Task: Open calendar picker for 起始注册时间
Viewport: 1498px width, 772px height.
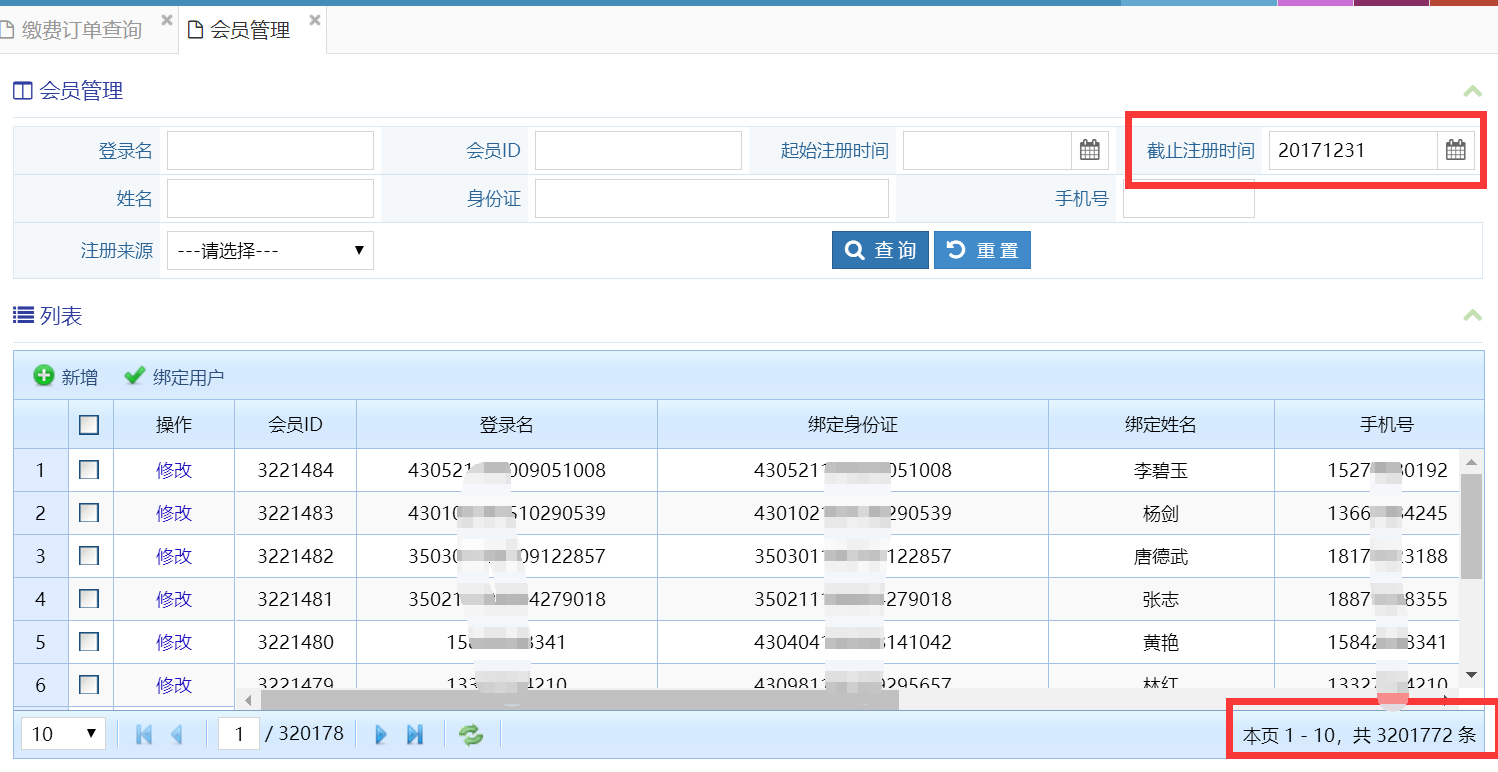Action: pyautogui.click(x=1090, y=151)
